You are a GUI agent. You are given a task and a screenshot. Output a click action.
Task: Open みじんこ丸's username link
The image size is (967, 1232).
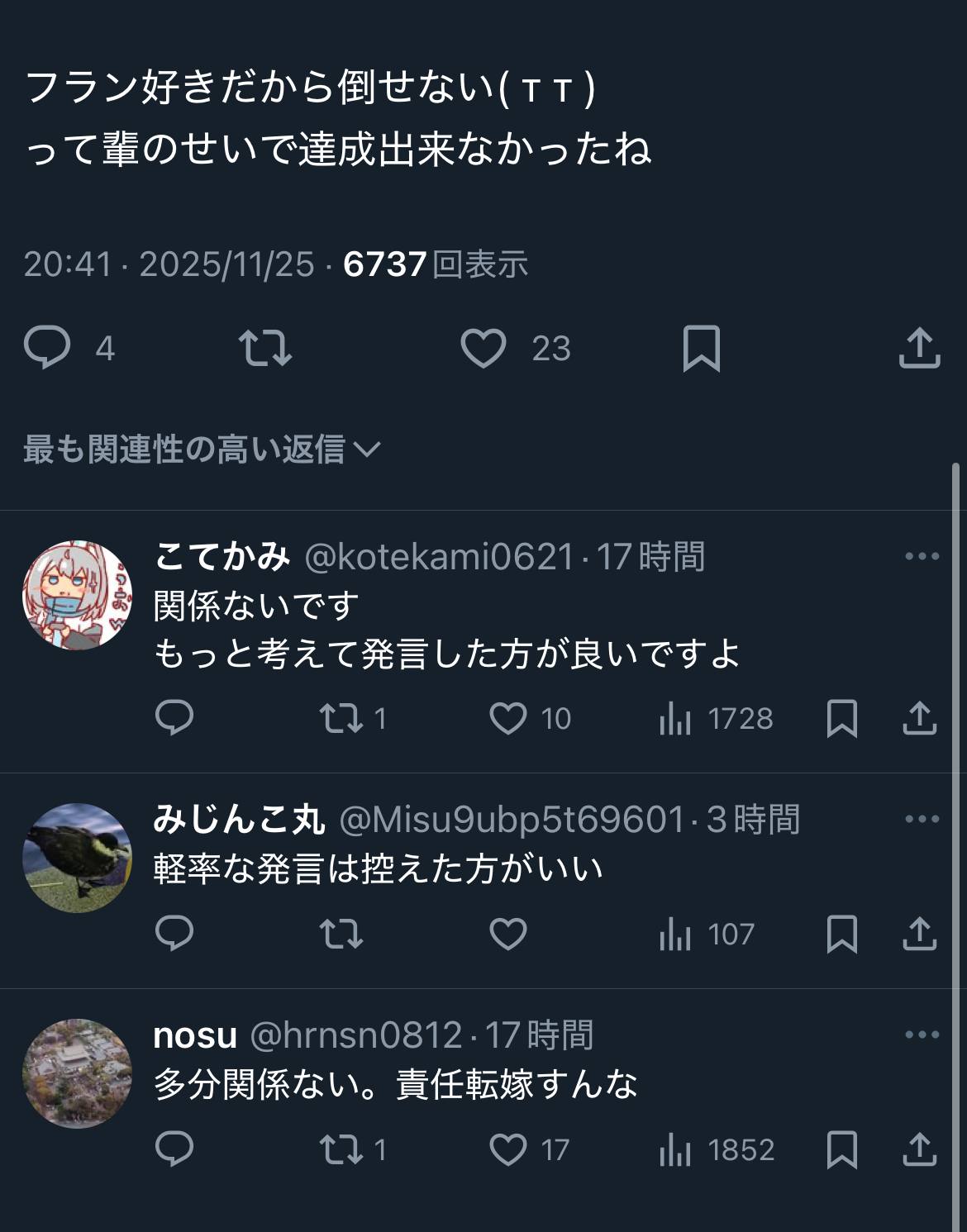[x=239, y=820]
